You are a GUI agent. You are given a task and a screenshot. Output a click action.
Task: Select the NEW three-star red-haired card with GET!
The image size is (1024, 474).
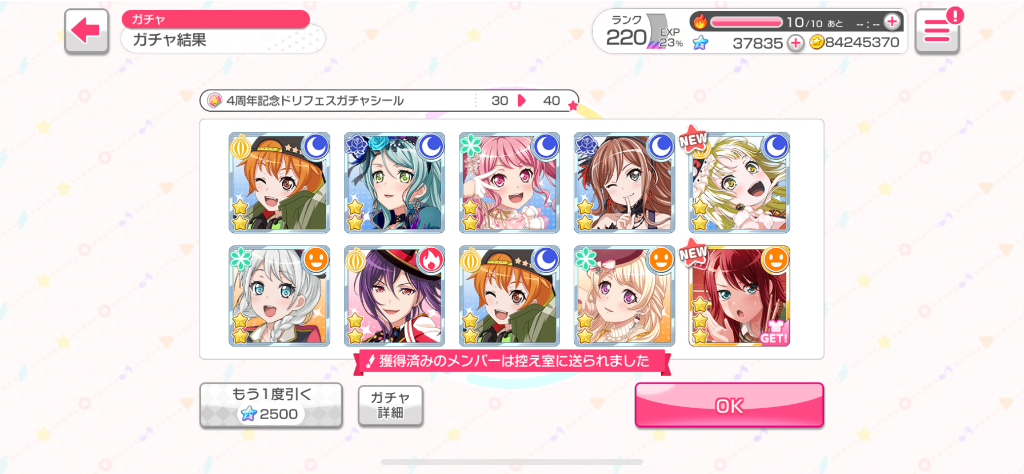pos(739,296)
